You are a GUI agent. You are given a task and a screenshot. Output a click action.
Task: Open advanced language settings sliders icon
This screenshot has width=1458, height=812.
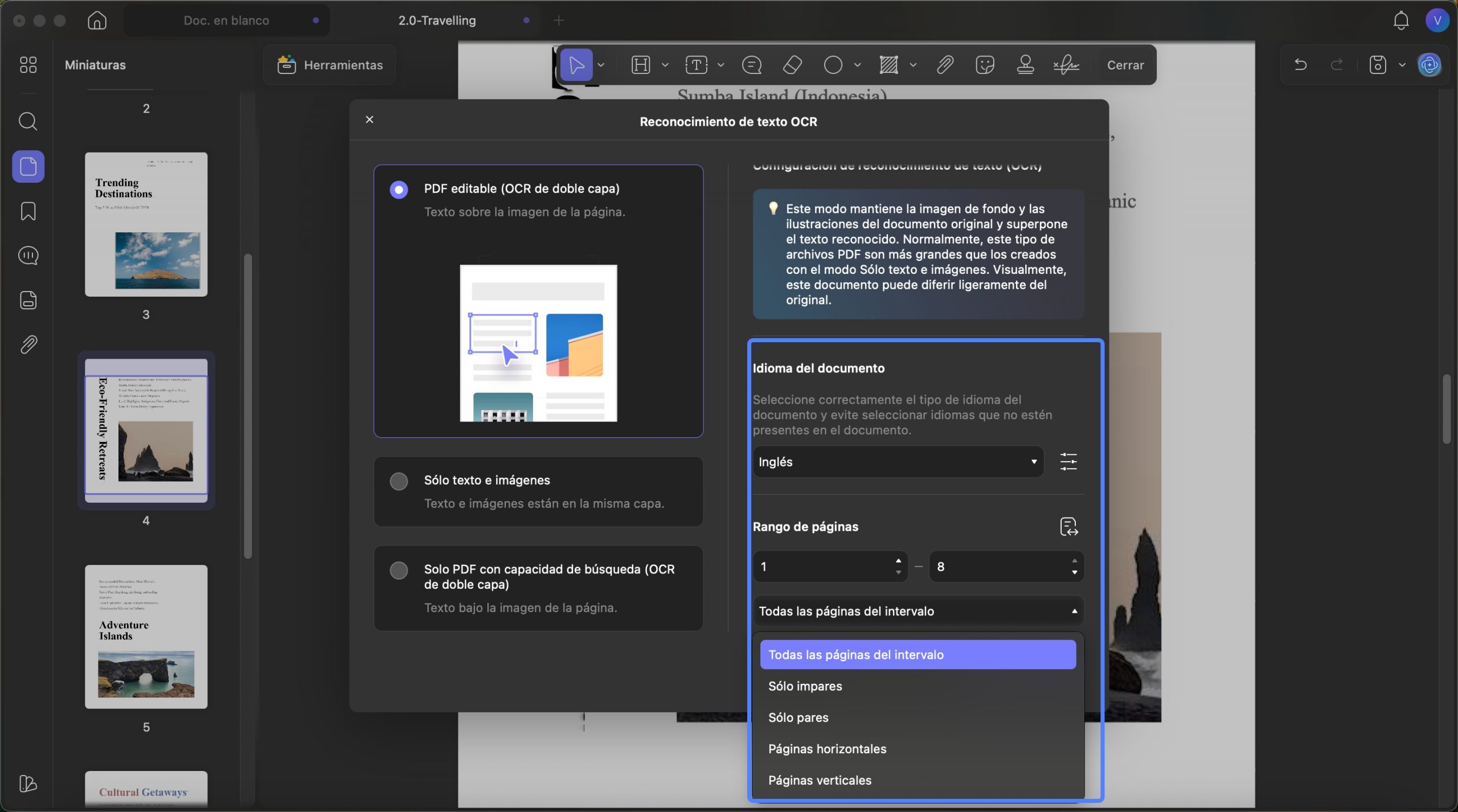(1068, 462)
